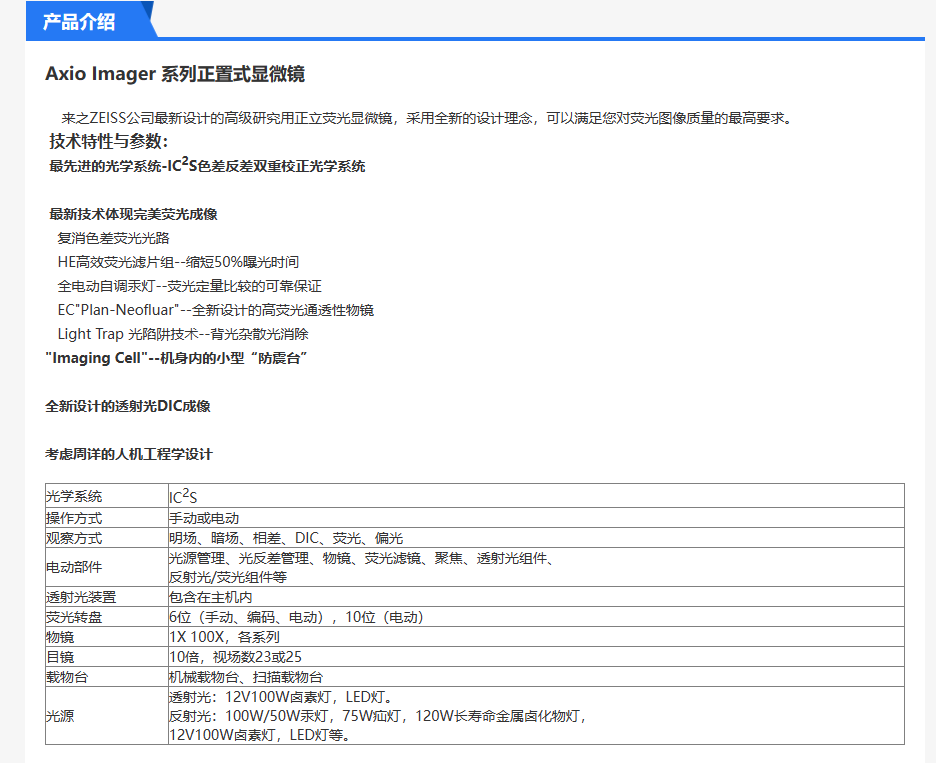Click the line about HE高效荧光滤片组
This screenshot has height=763, width=936.
(x=178, y=262)
